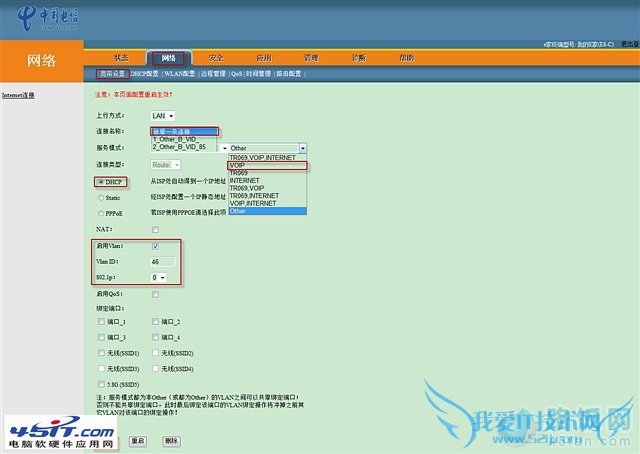Choose 1_Other_B_VID_ in connection name list
The image size is (640, 454).
pyautogui.click(x=184, y=139)
